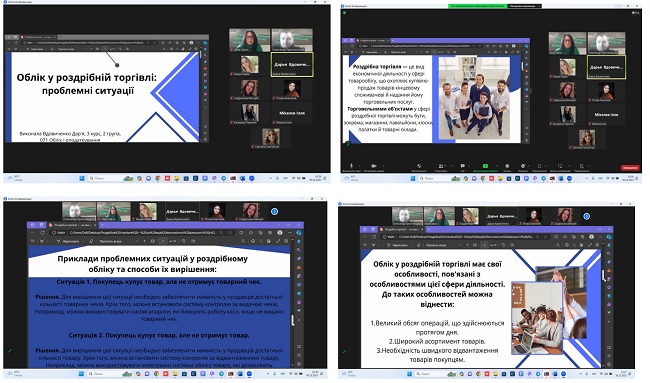650x383 pixels.
Task: Click the blue next-participants arrow above 'Приклади проблемних ситуацій' slide
Action: tap(274, 211)
